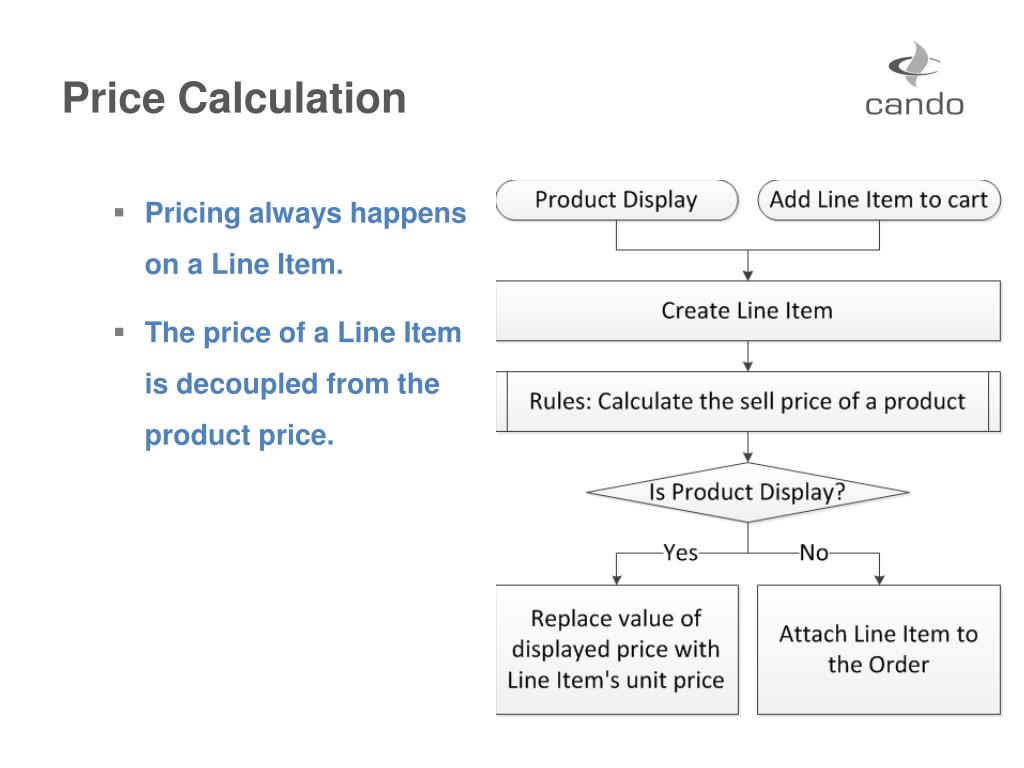Select the Attach Line Item to the Order box

(878, 649)
